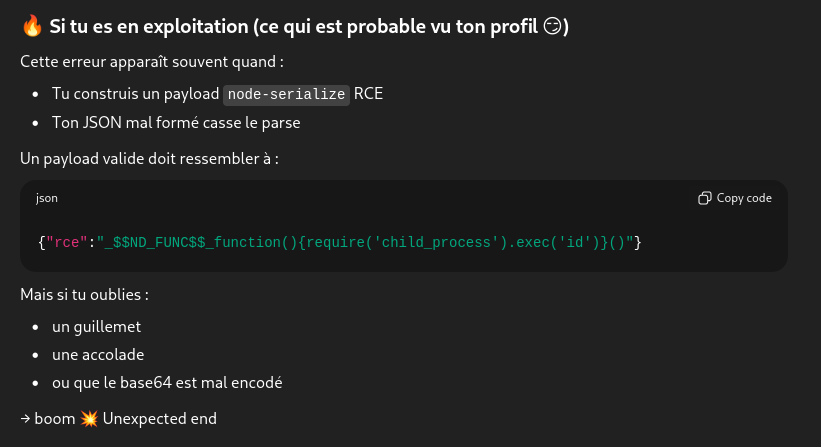Click the "Unexpected end" text

tap(159, 418)
